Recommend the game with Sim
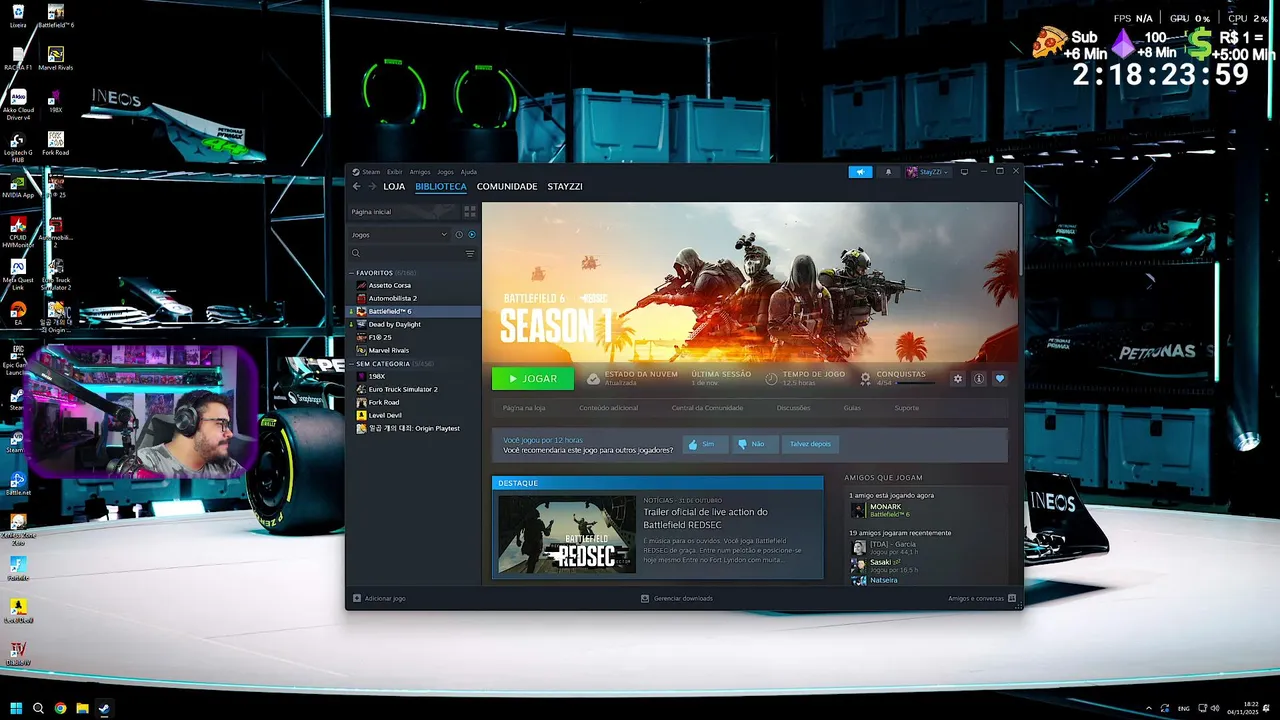1280x720 pixels. pos(704,444)
